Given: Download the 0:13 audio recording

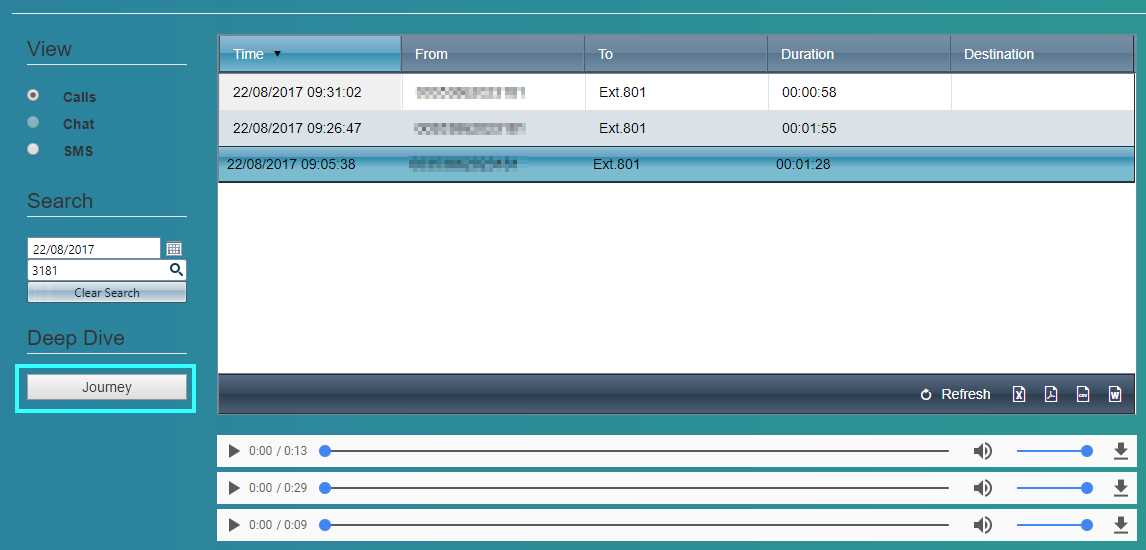Looking at the screenshot, I should point(1120,451).
